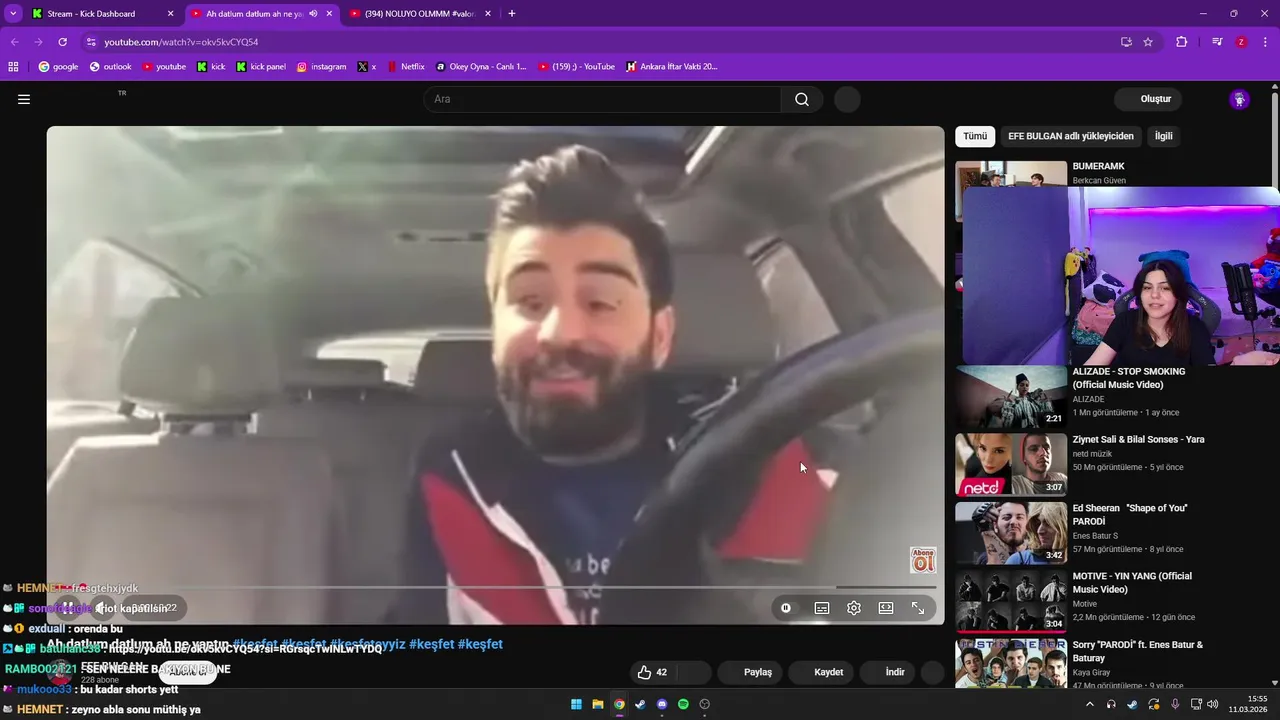
Task: Open the screen cast icon in address bar
Action: (1126, 42)
